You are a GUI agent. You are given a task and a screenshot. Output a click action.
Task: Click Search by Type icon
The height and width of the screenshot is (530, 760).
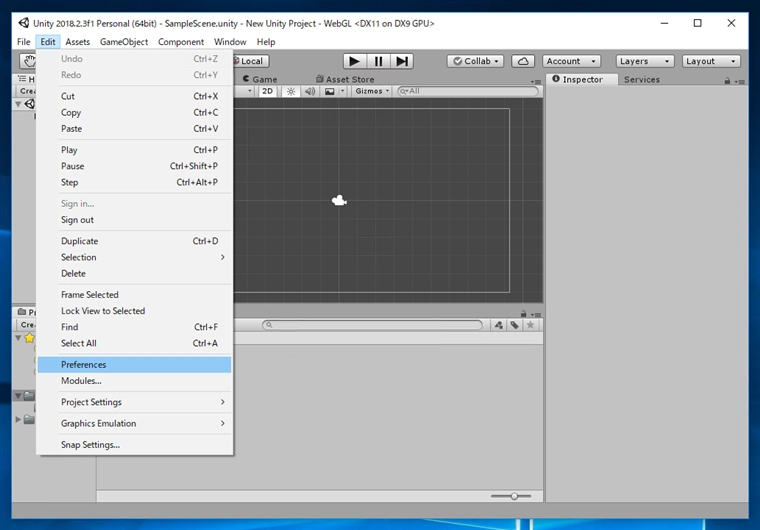click(x=499, y=325)
